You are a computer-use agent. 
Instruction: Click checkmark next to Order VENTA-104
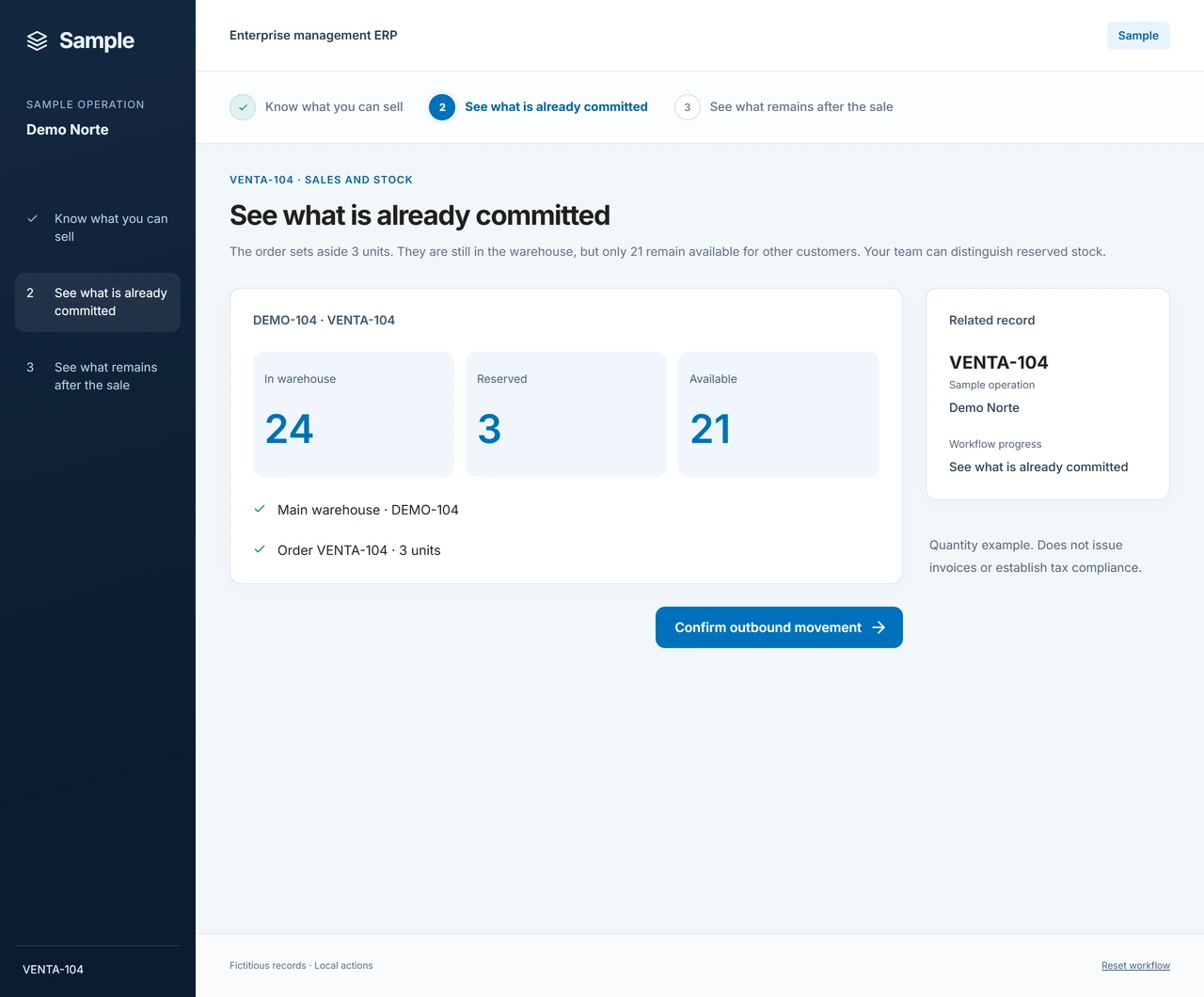click(x=260, y=549)
